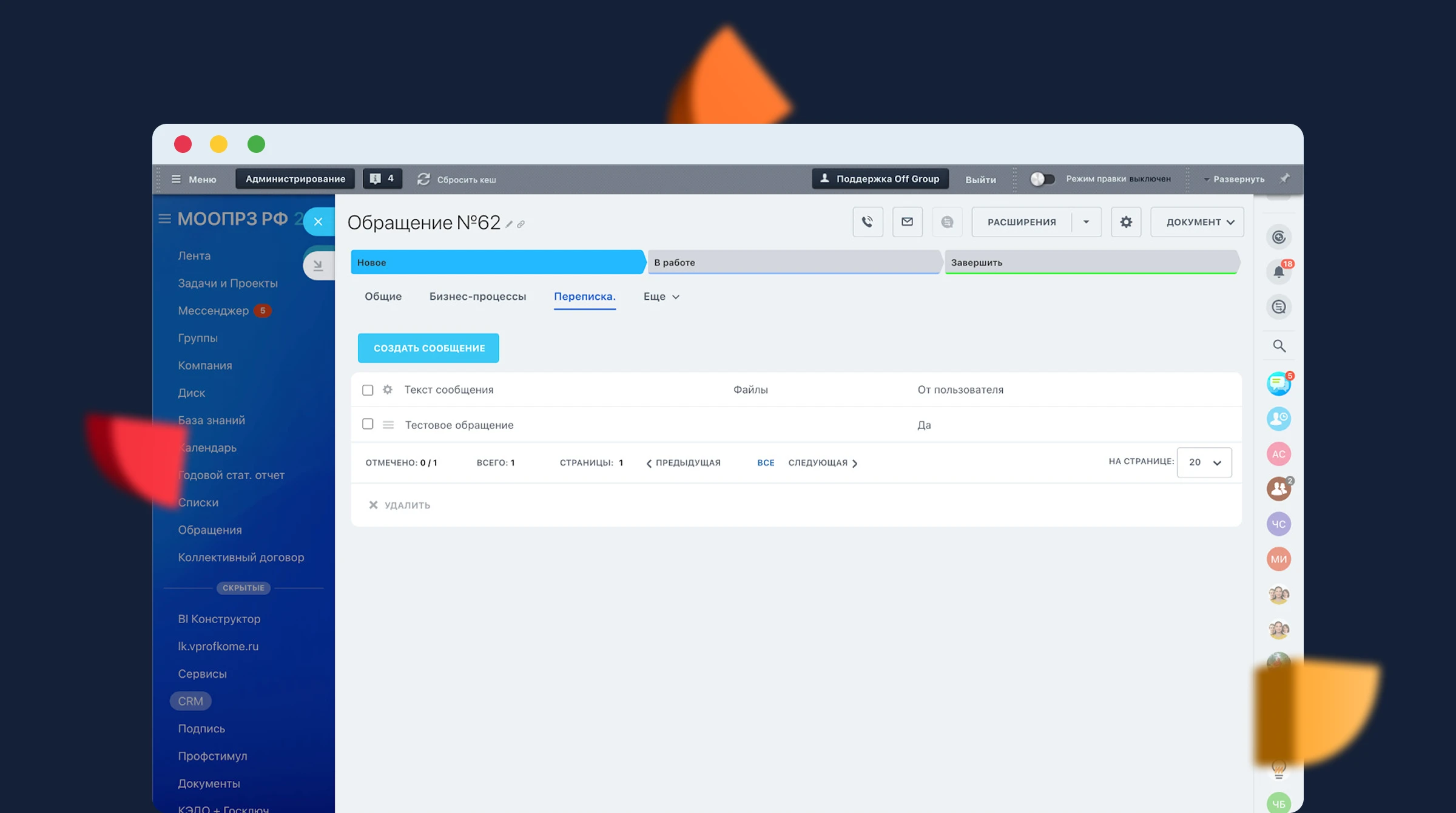Screen dimensions: 1456x813
Task: Click the Сбросить кеш refresh icon
Action: click(x=423, y=179)
